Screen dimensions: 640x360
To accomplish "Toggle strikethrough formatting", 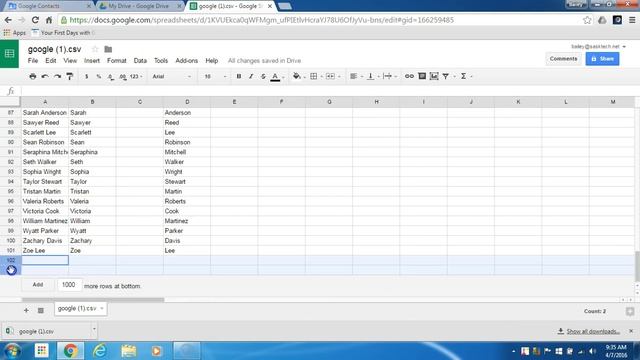I will click(263, 76).
